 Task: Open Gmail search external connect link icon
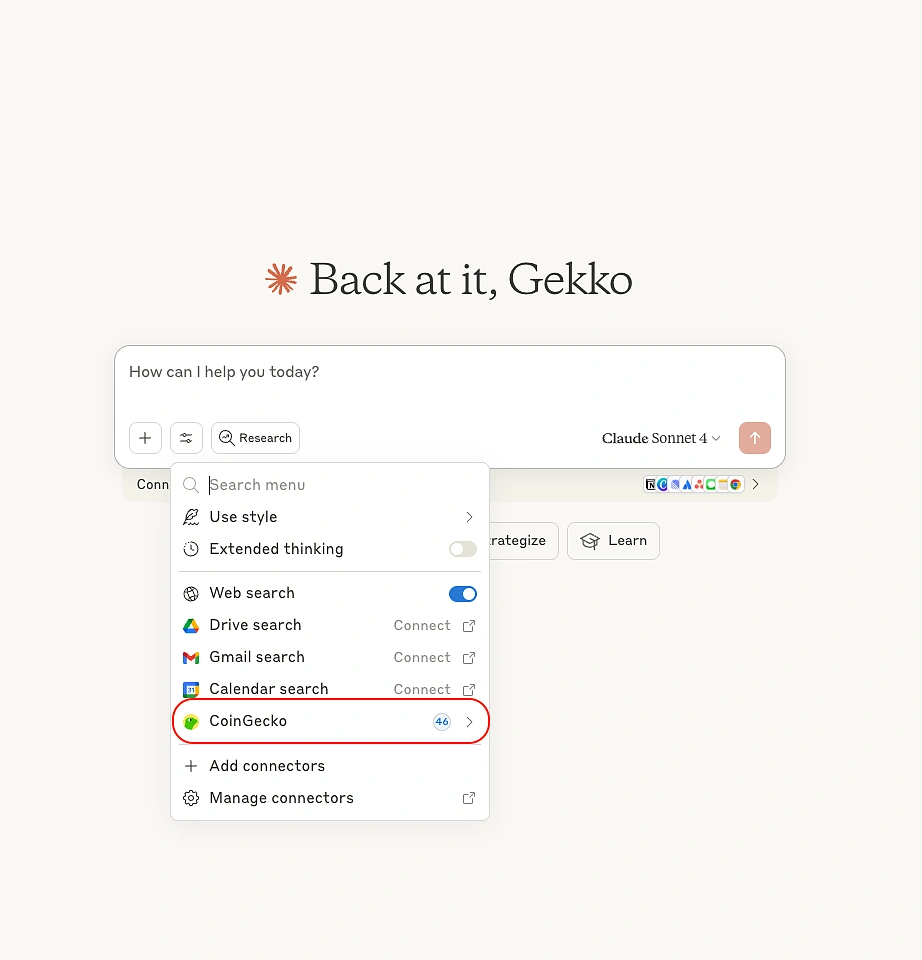point(469,658)
